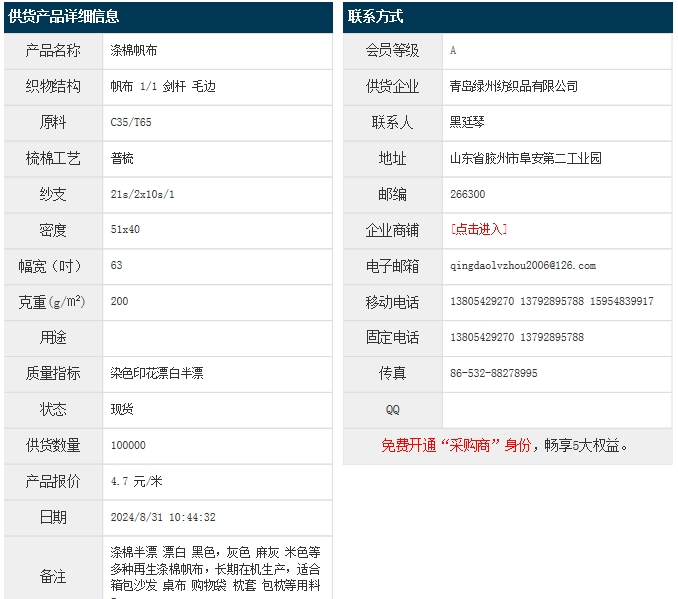Click the company name 青岛绿州纺织品有限公司

coord(514,86)
